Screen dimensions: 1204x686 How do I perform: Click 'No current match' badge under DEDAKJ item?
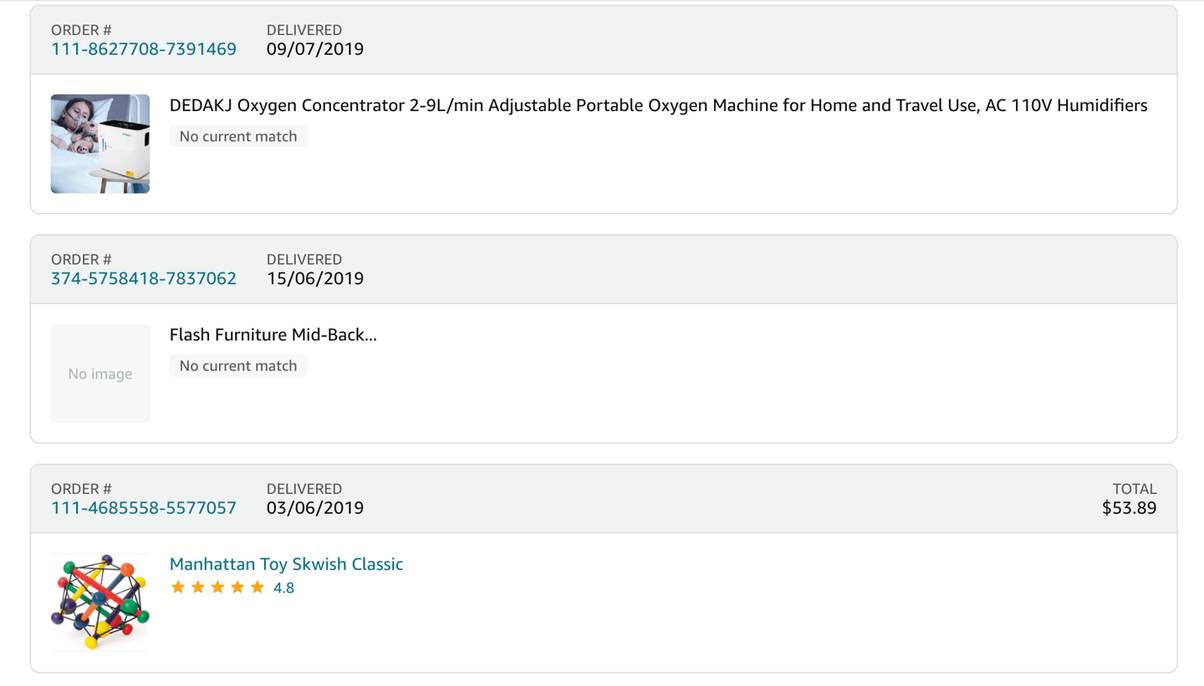coord(238,136)
